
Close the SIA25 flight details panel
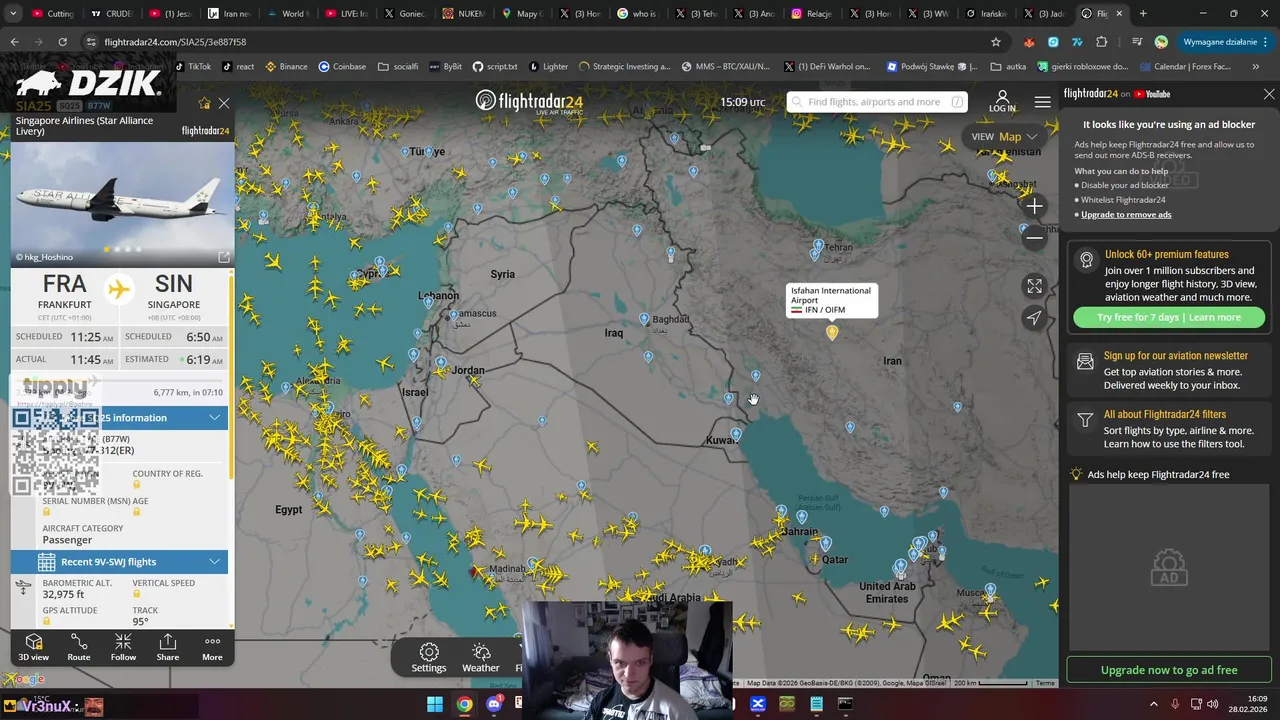coord(224,103)
